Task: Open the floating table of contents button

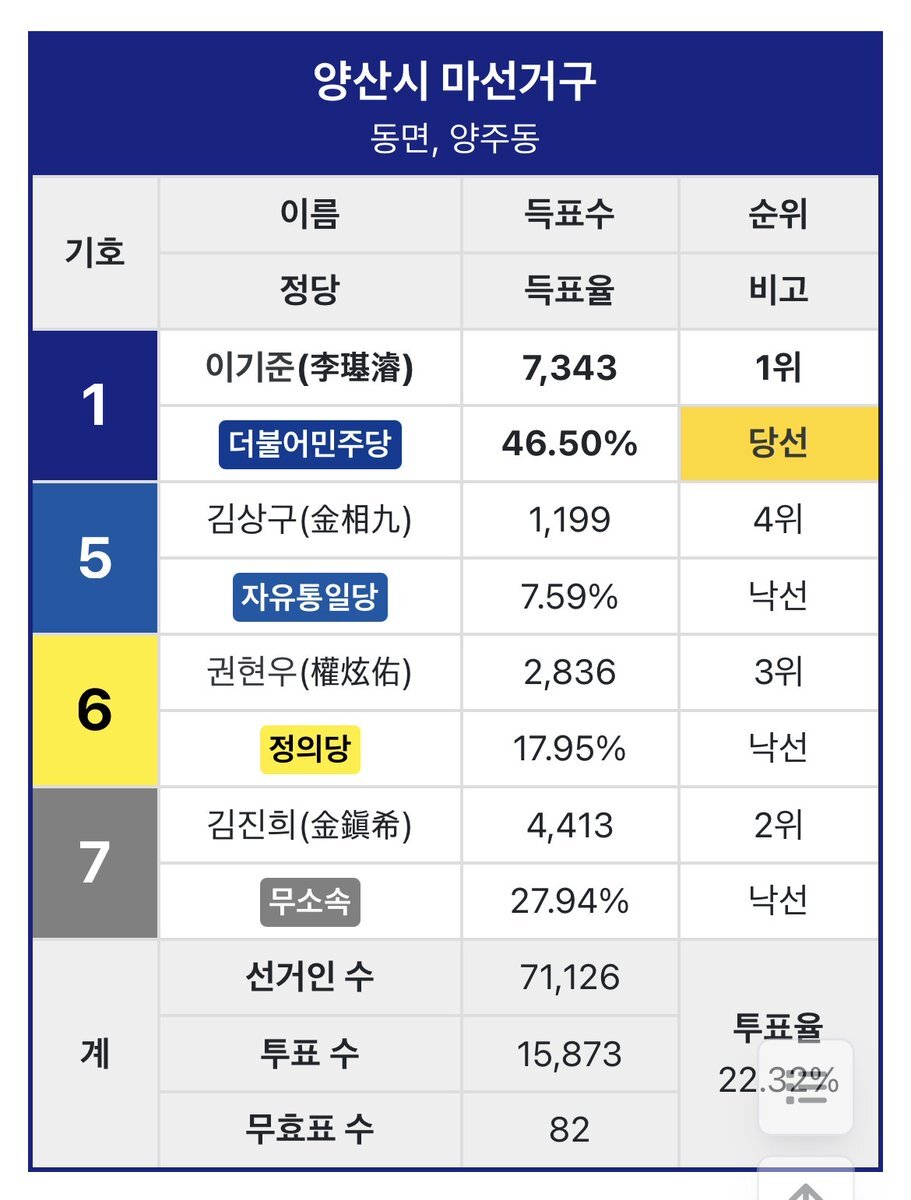Action: 806,1088
